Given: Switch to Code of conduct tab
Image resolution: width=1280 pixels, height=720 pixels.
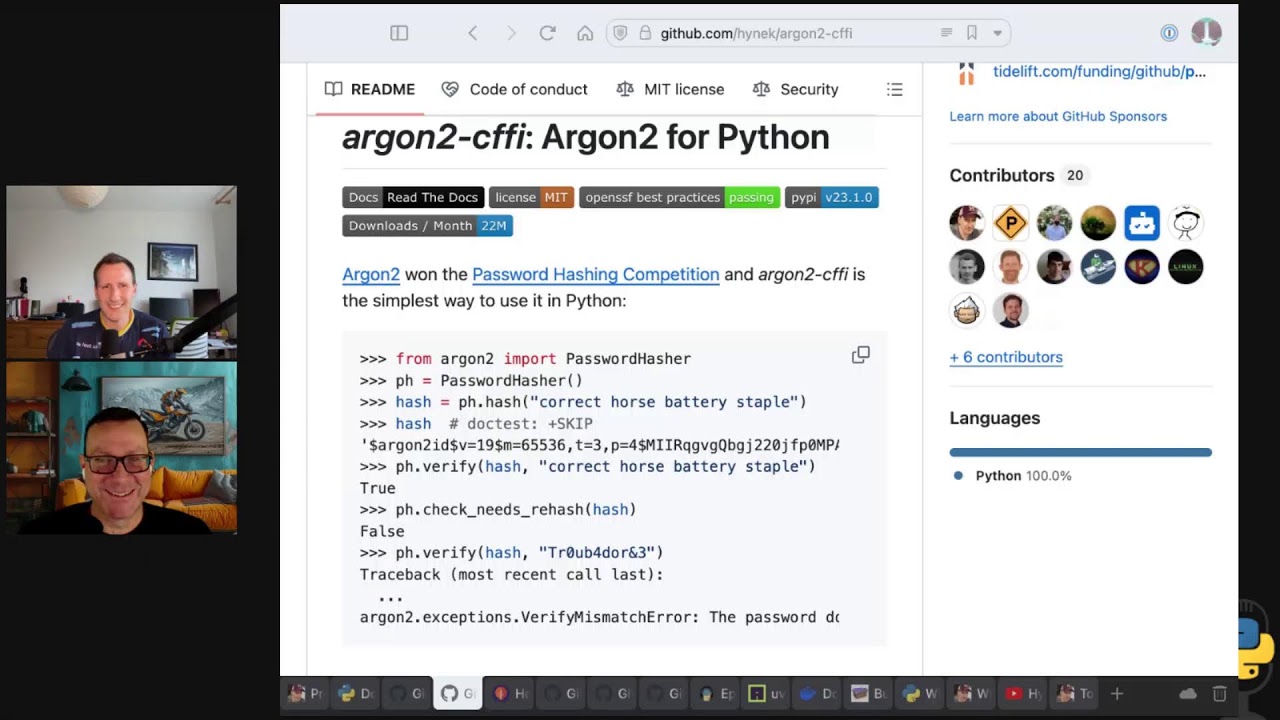Looking at the screenshot, I should (514, 90).
